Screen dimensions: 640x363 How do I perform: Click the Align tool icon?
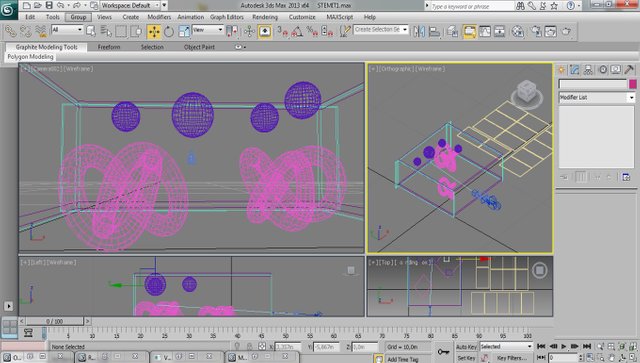(434, 31)
